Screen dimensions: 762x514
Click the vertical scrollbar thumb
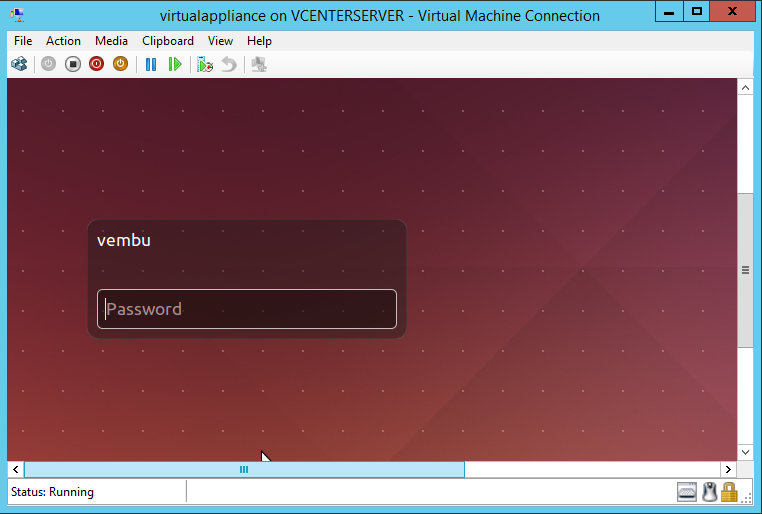click(745, 270)
